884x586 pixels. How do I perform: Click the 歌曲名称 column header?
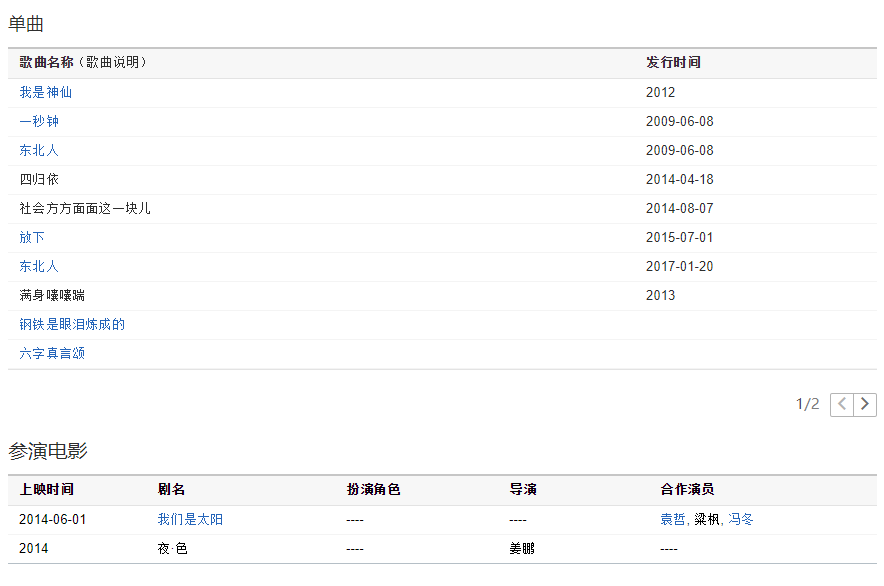[x=47, y=62]
